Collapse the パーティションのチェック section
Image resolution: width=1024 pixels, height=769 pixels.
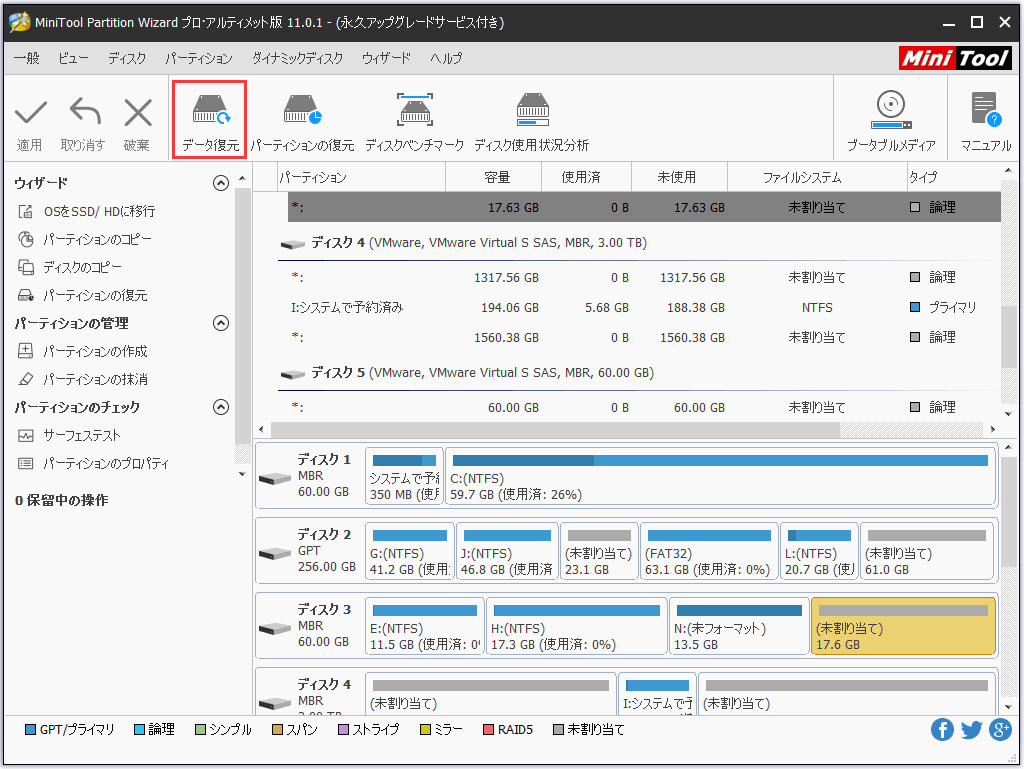coord(221,405)
